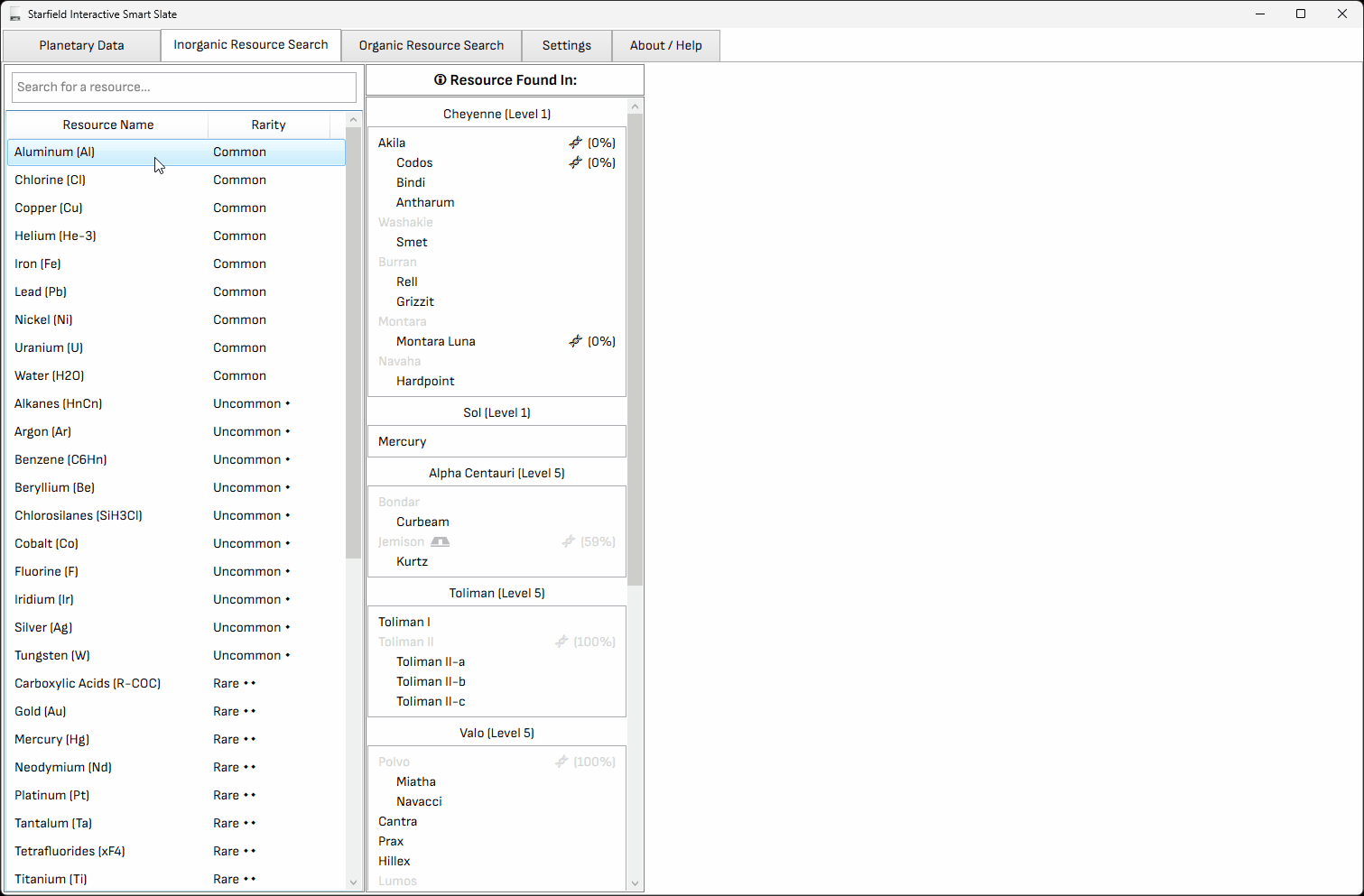The width and height of the screenshot is (1364, 896).
Task: Click the Cheyenne (Level 1) system header
Action: tap(496, 114)
